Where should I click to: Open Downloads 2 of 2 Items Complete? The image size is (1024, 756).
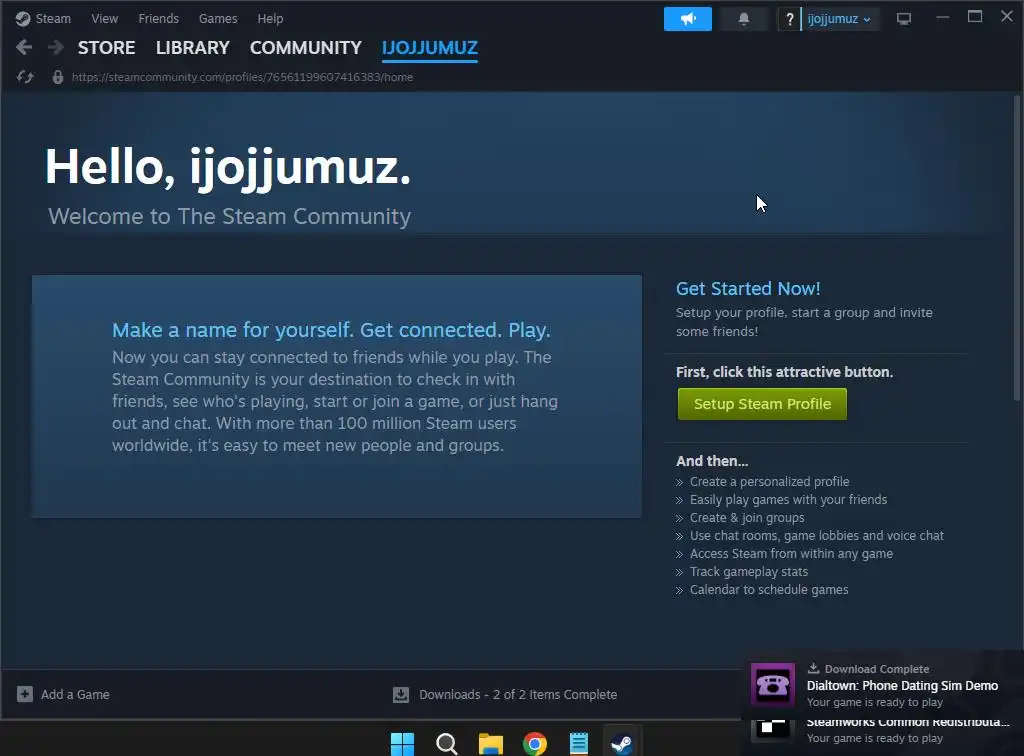pyautogui.click(x=518, y=695)
